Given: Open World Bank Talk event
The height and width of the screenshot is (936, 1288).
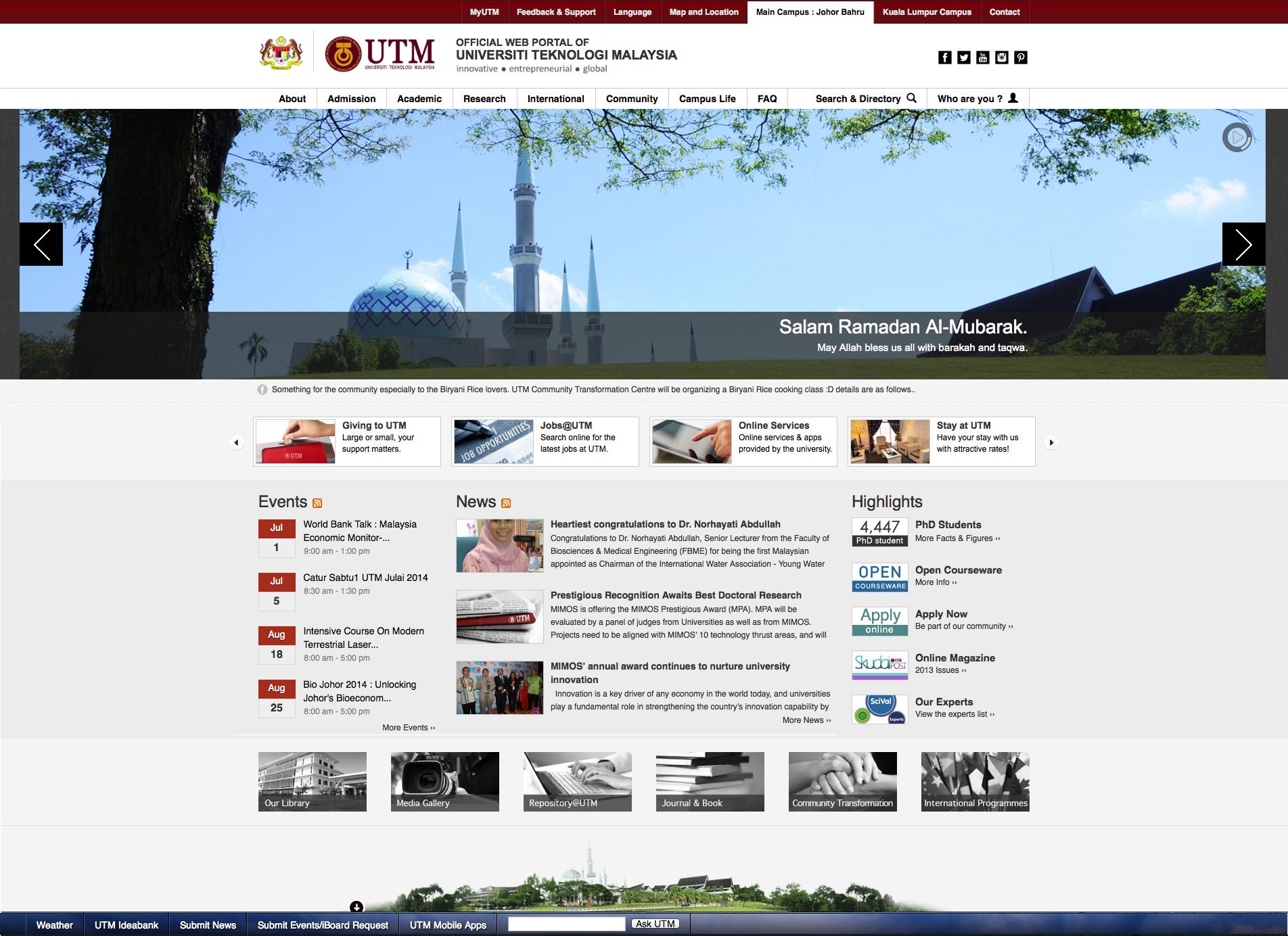Looking at the screenshot, I should coord(360,531).
